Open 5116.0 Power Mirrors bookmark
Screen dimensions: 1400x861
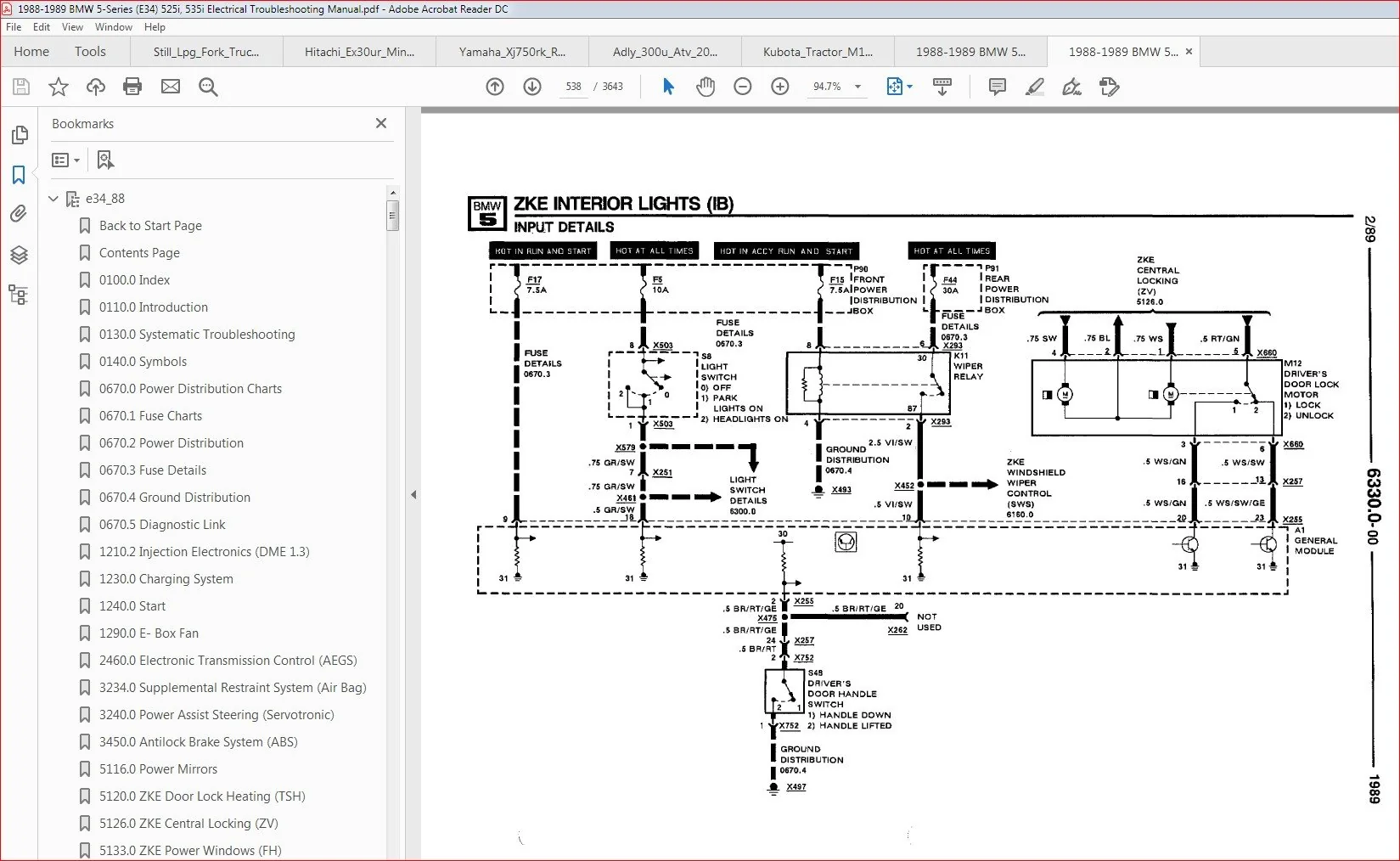pyautogui.click(x=158, y=769)
